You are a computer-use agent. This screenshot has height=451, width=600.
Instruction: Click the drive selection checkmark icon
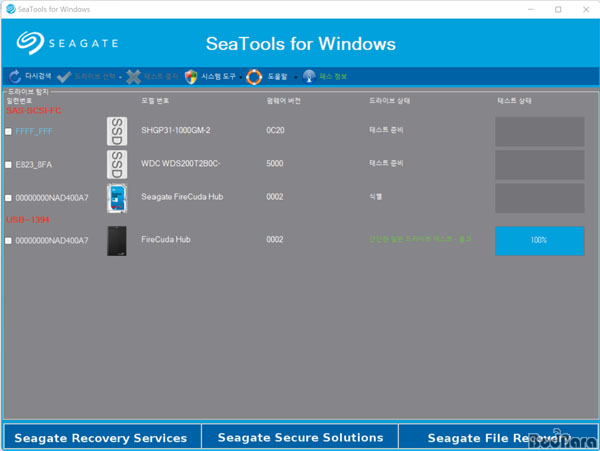64,77
